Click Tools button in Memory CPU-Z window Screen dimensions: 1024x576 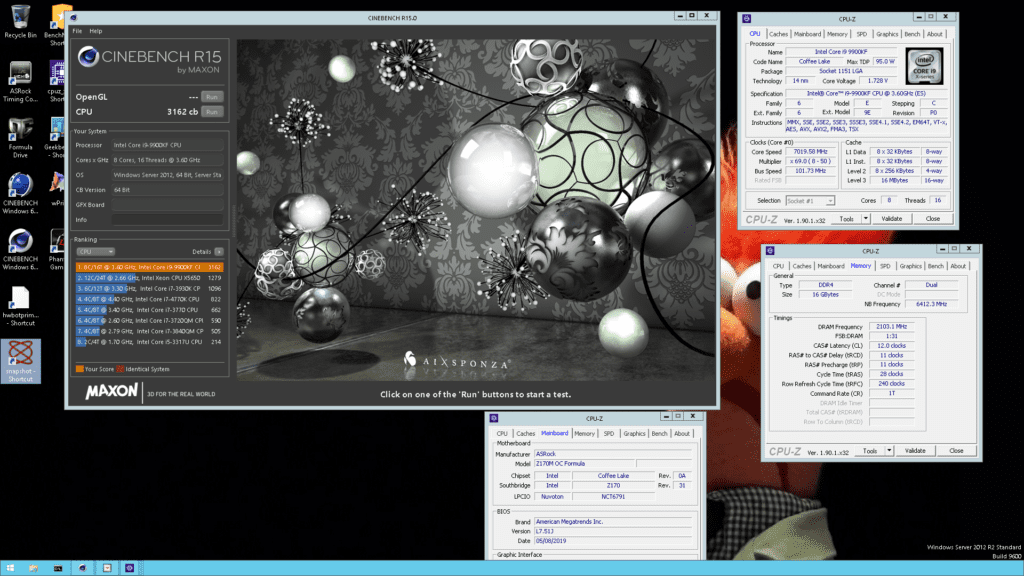870,451
